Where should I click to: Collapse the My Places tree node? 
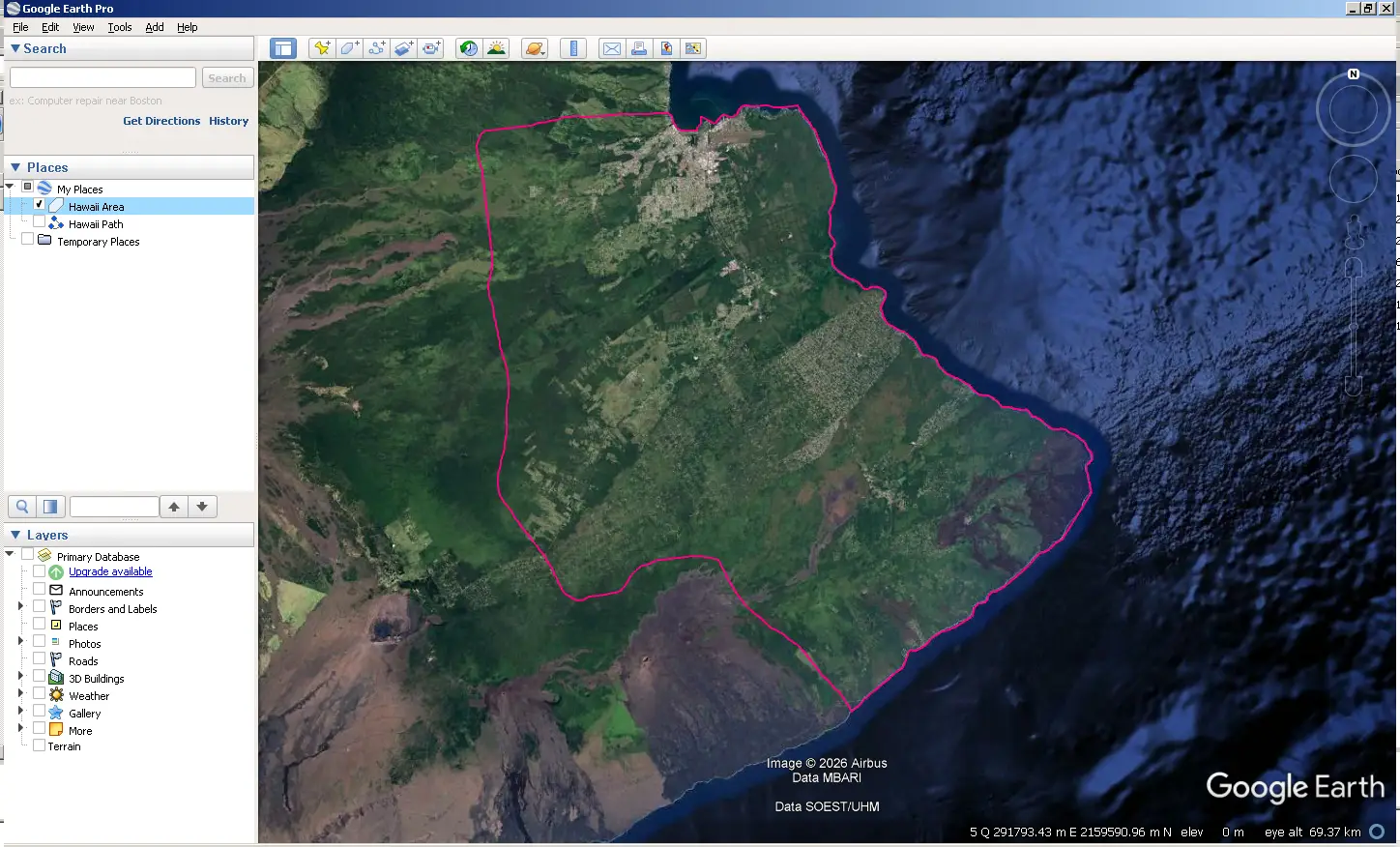[10, 187]
